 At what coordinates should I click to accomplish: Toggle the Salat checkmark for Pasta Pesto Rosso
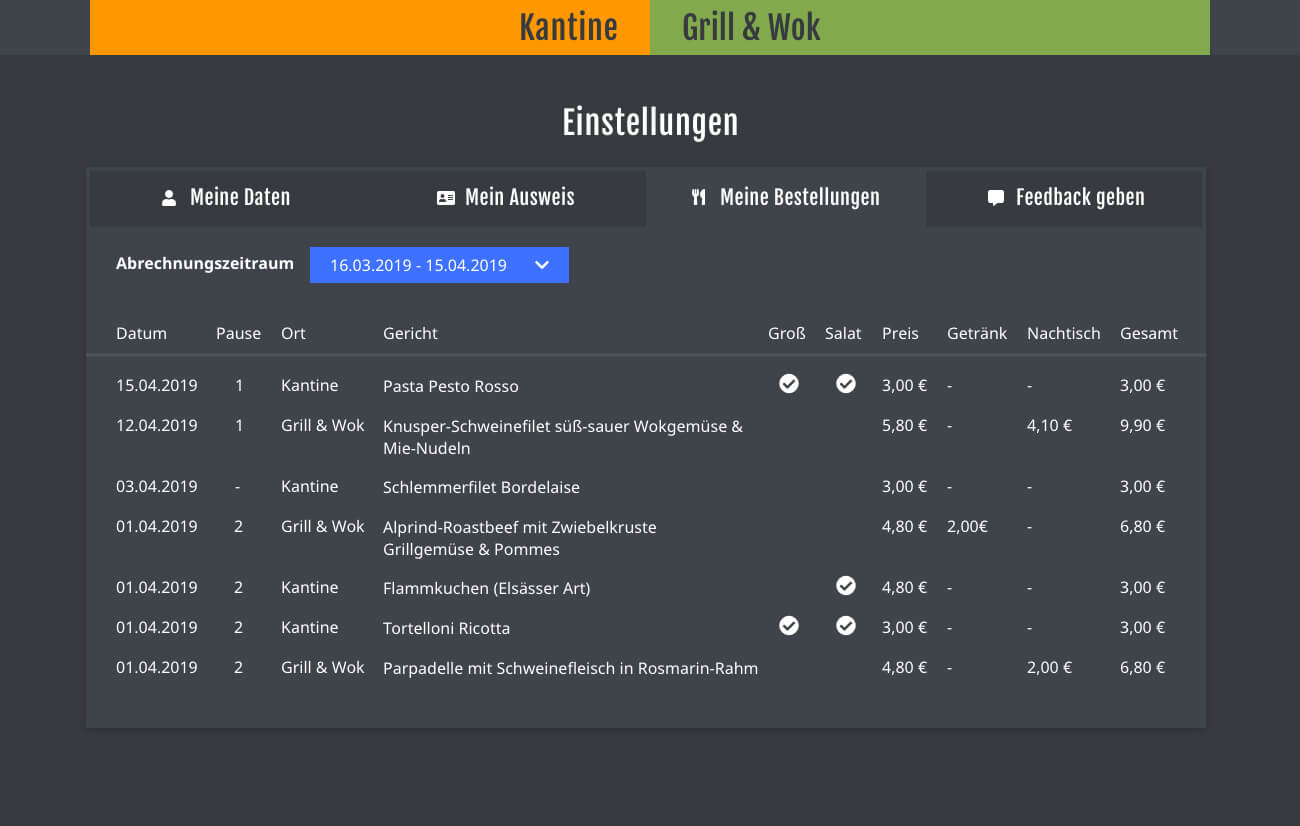(x=846, y=384)
